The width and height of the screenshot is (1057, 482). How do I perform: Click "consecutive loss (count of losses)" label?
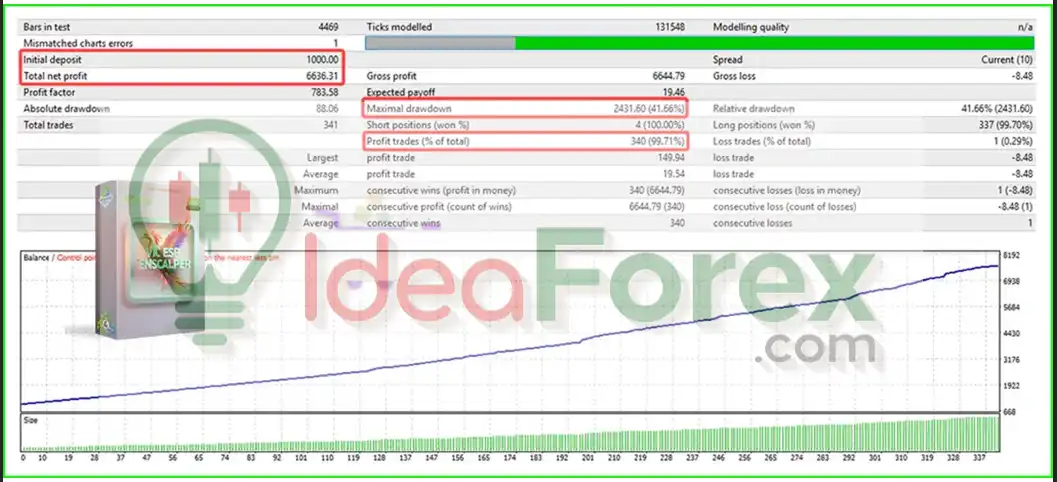(785, 206)
